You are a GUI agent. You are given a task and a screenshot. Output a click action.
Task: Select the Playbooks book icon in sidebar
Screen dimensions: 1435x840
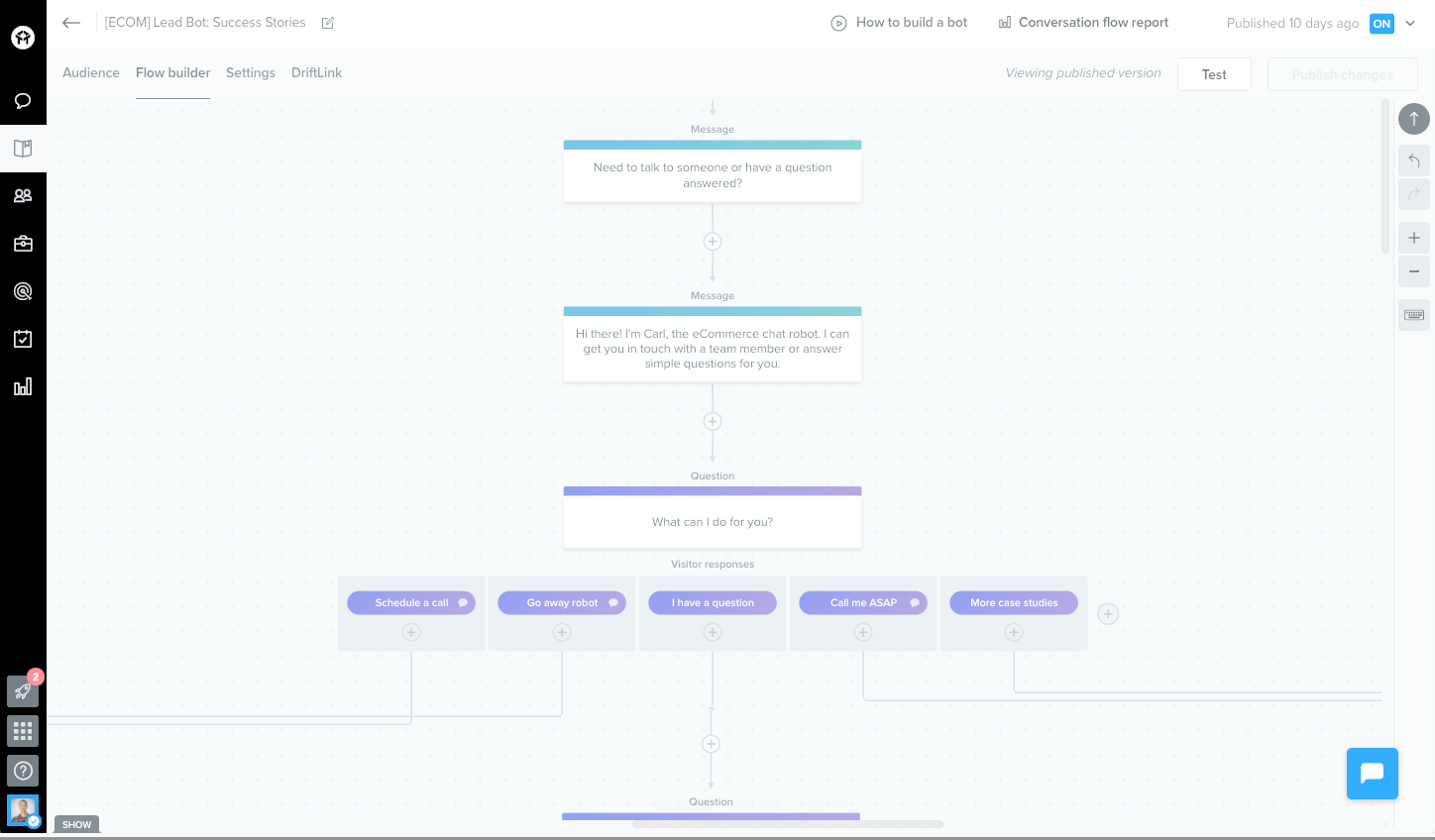tap(23, 148)
